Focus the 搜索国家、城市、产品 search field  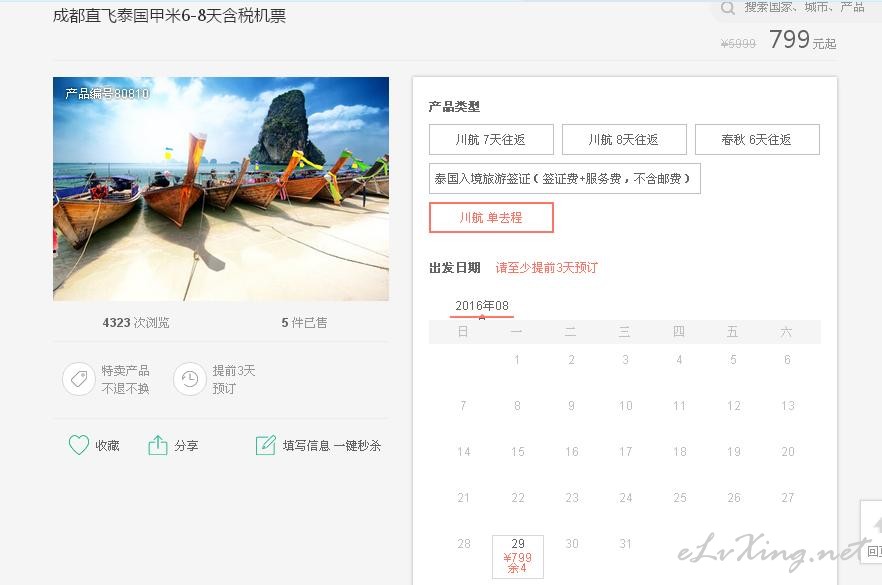click(x=804, y=7)
